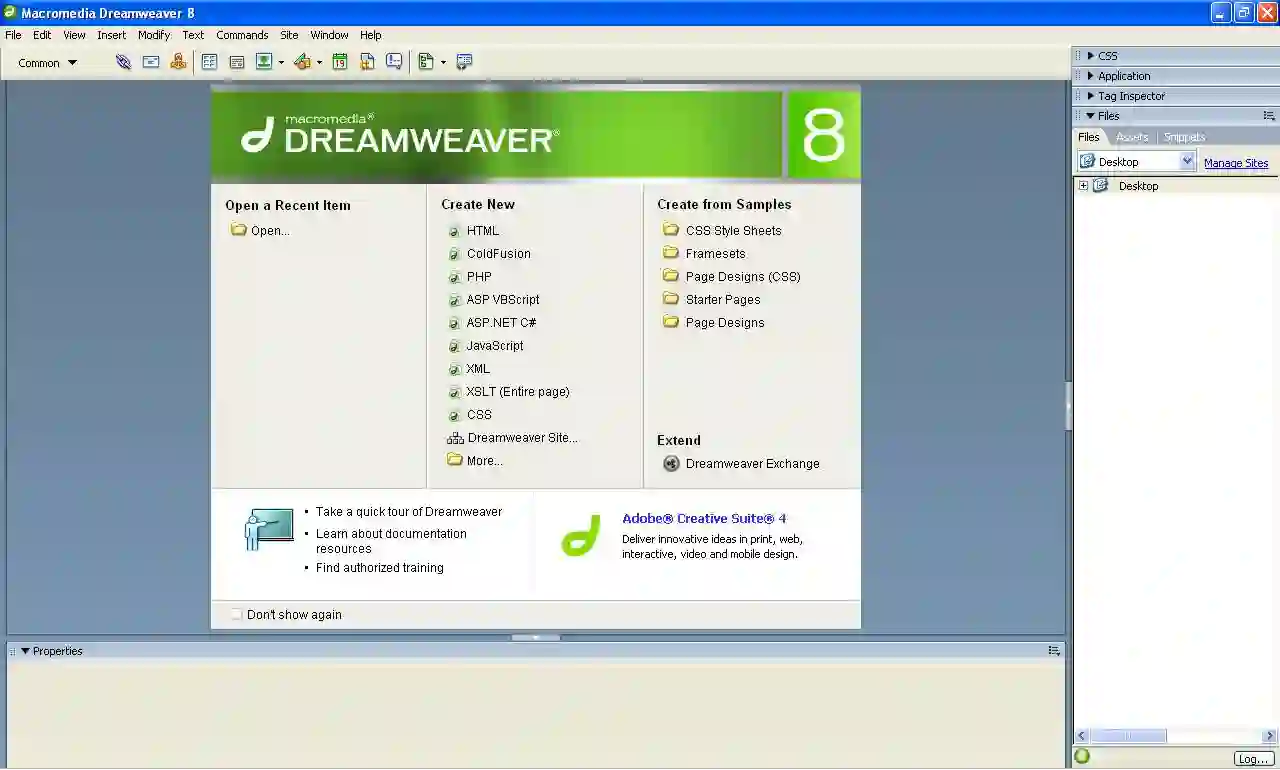Click the Manage Sites link

[x=1236, y=163]
